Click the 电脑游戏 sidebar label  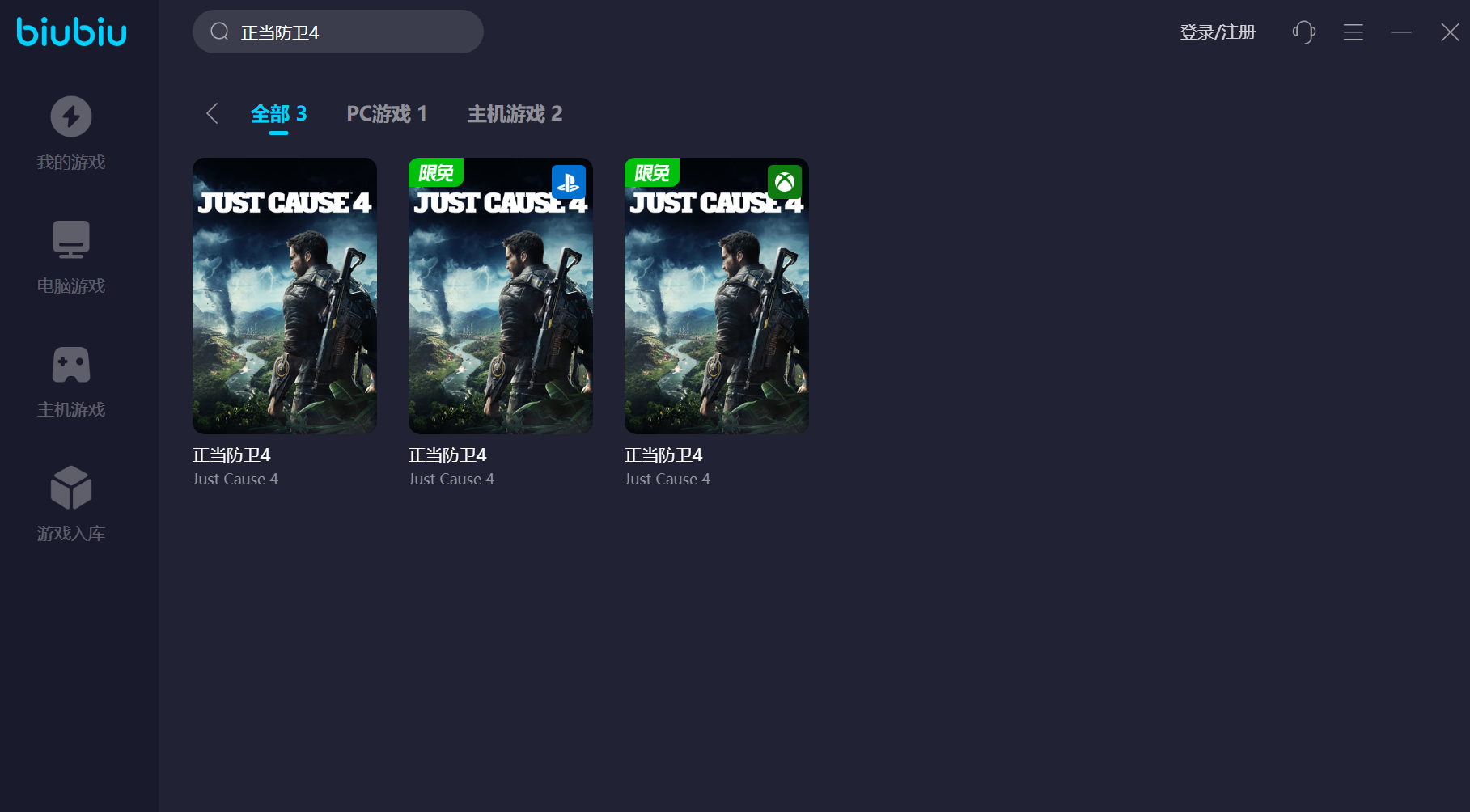71,286
